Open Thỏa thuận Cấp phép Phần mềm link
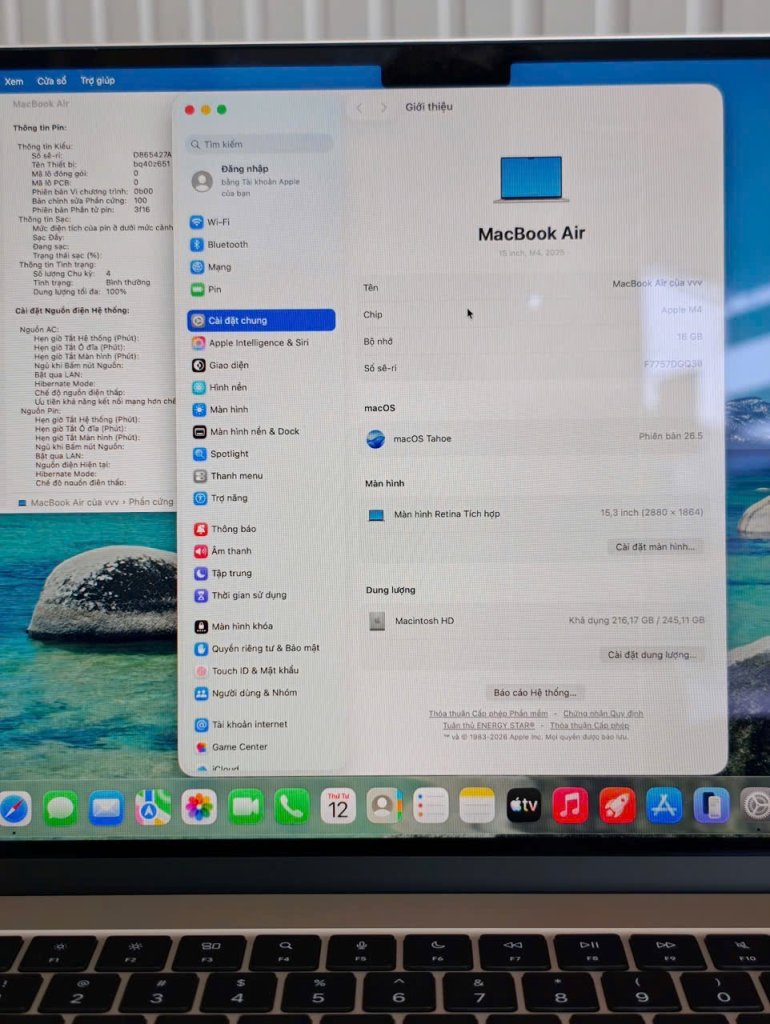The height and width of the screenshot is (1024, 770). click(488, 714)
